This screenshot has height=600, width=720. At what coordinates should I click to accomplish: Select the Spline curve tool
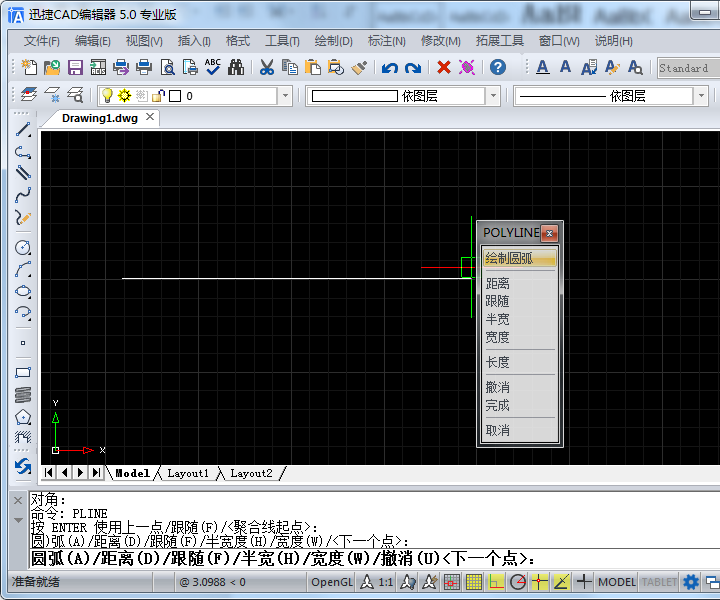[x=23, y=195]
